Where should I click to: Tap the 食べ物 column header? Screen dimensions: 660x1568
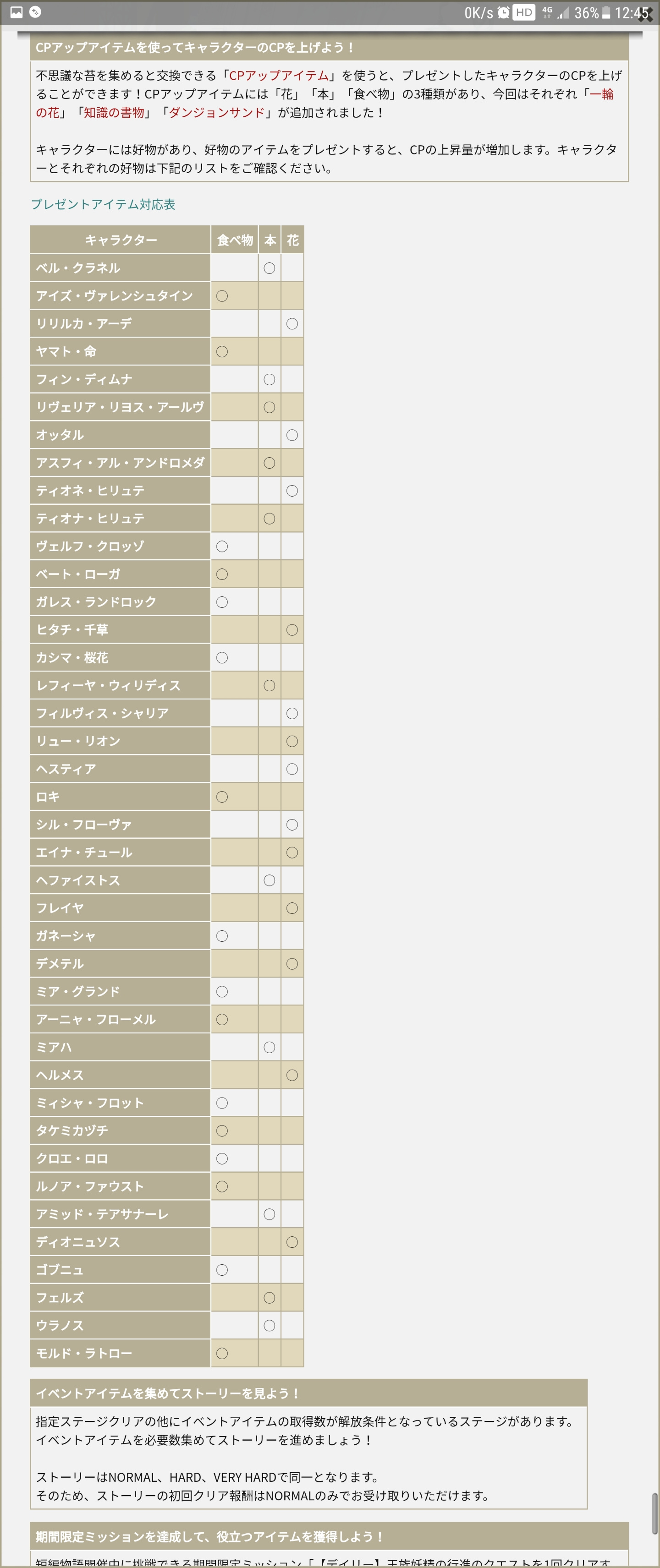(234, 240)
